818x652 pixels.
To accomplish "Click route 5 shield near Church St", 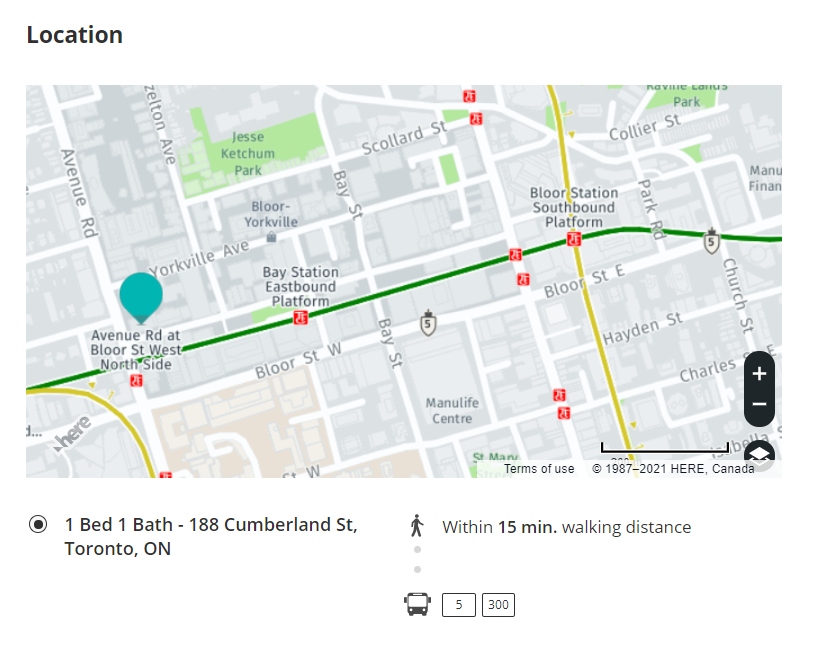I will (711, 242).
